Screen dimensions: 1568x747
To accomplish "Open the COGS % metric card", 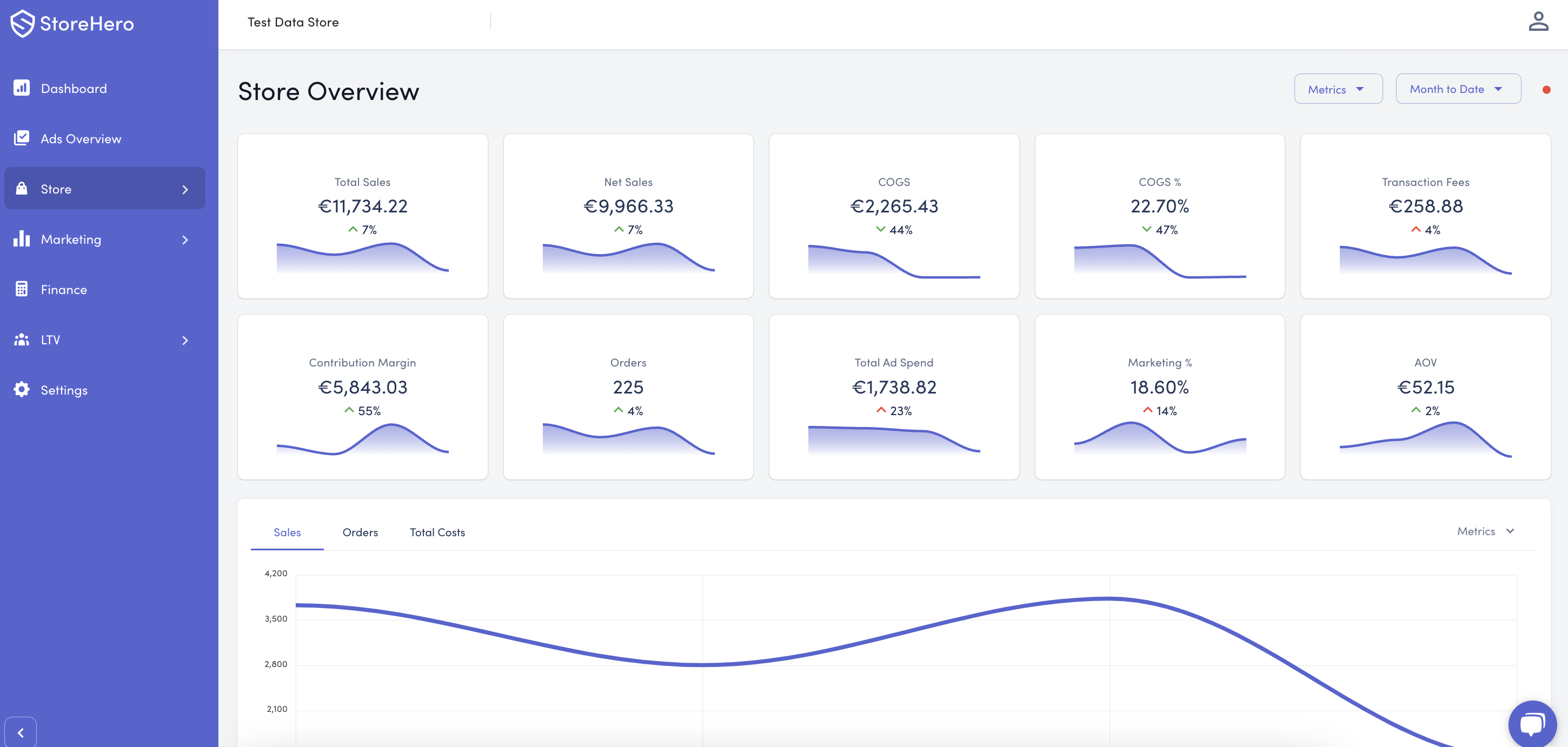I will coord(1160,216).
